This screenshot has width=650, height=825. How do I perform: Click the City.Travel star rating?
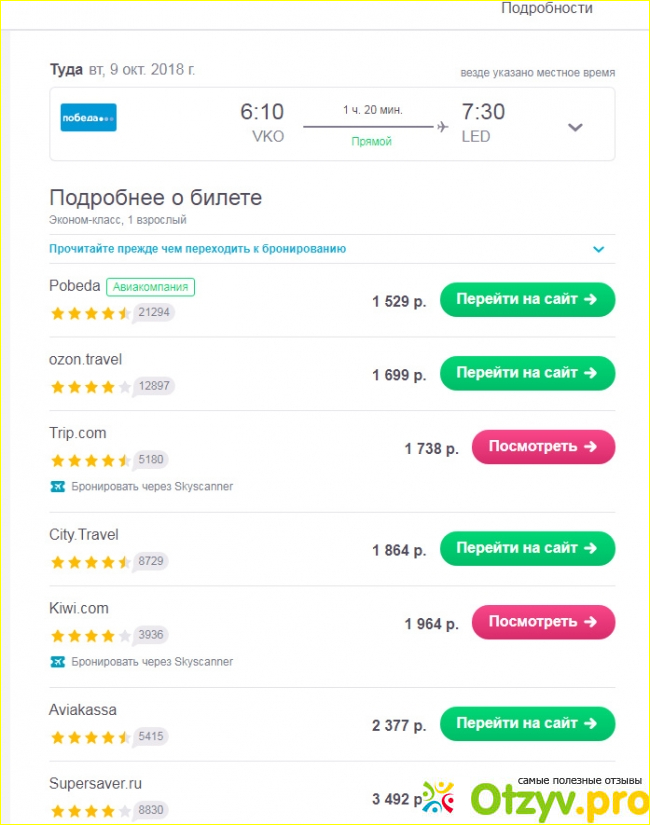pos(90,562)
